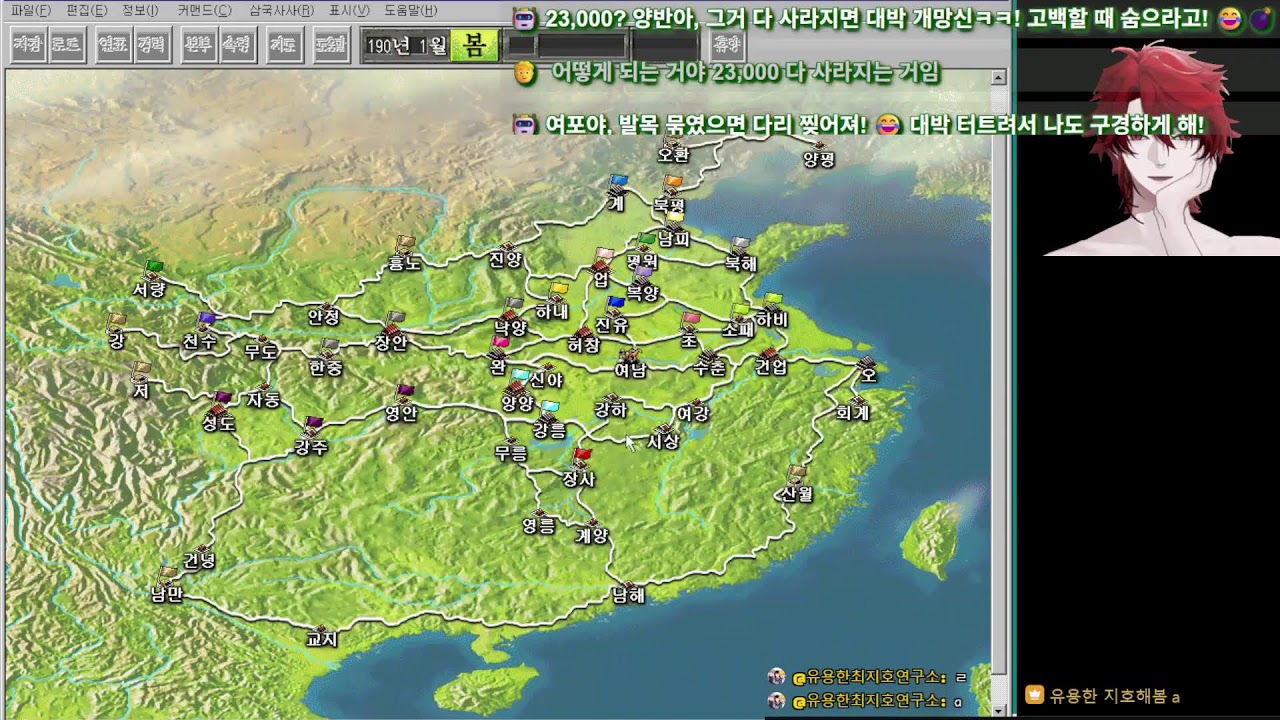Open the 연표 chronology toolbar button

[x=113, y=44]
